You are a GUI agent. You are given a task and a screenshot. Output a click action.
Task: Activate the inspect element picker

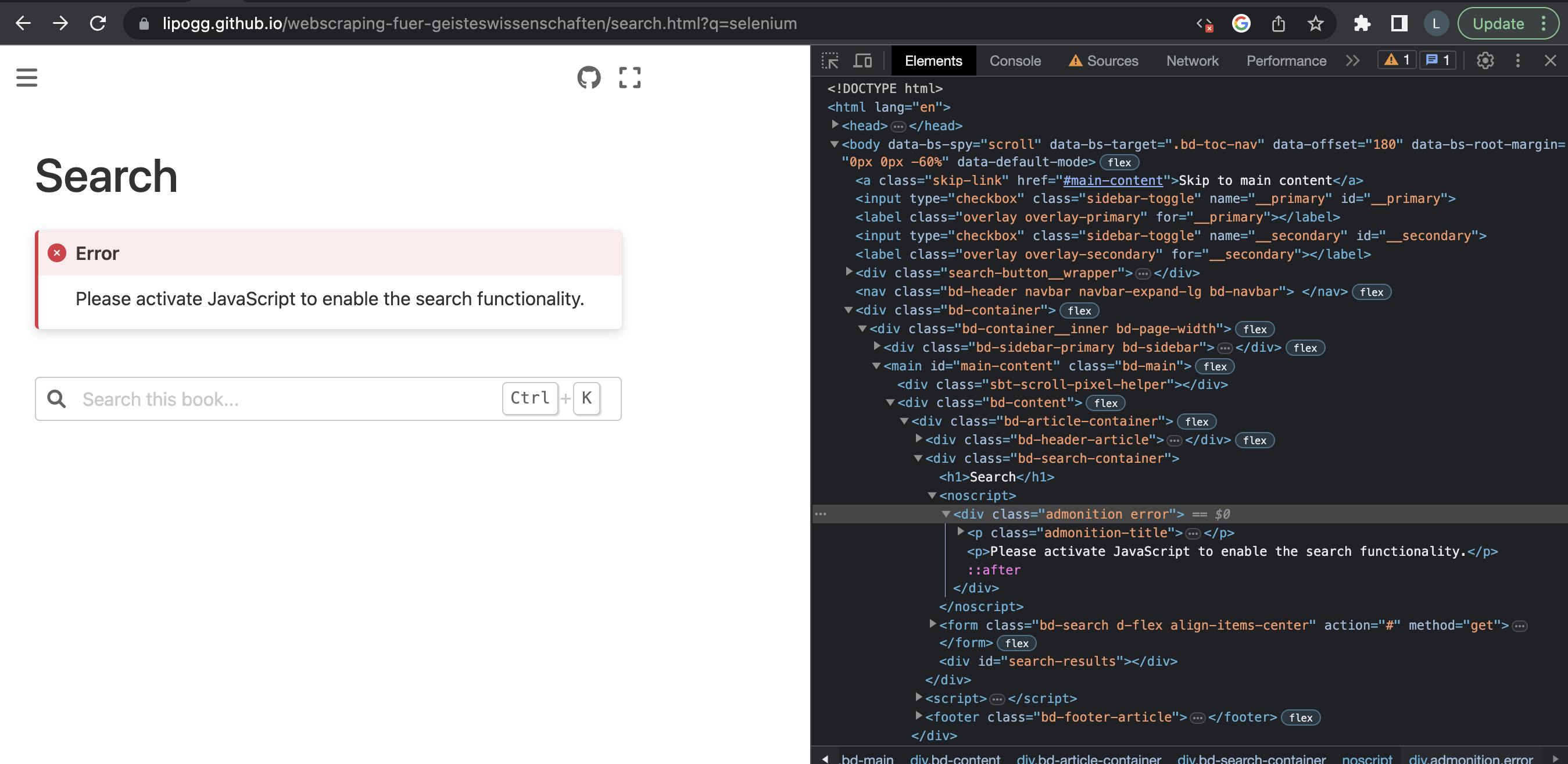[830, 61]
